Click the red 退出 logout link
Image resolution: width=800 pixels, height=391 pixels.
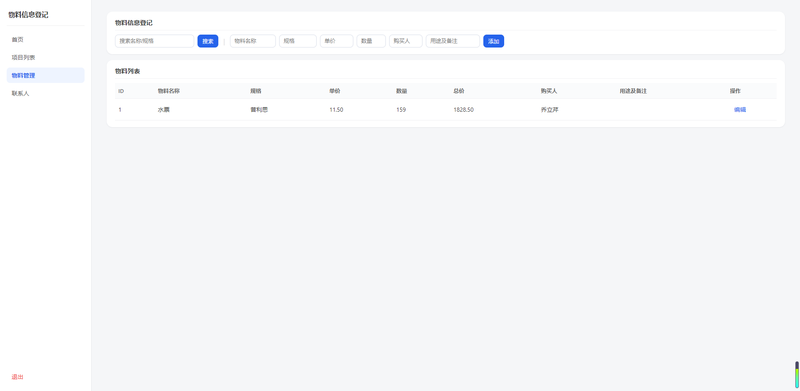click(x=18, y=377)
